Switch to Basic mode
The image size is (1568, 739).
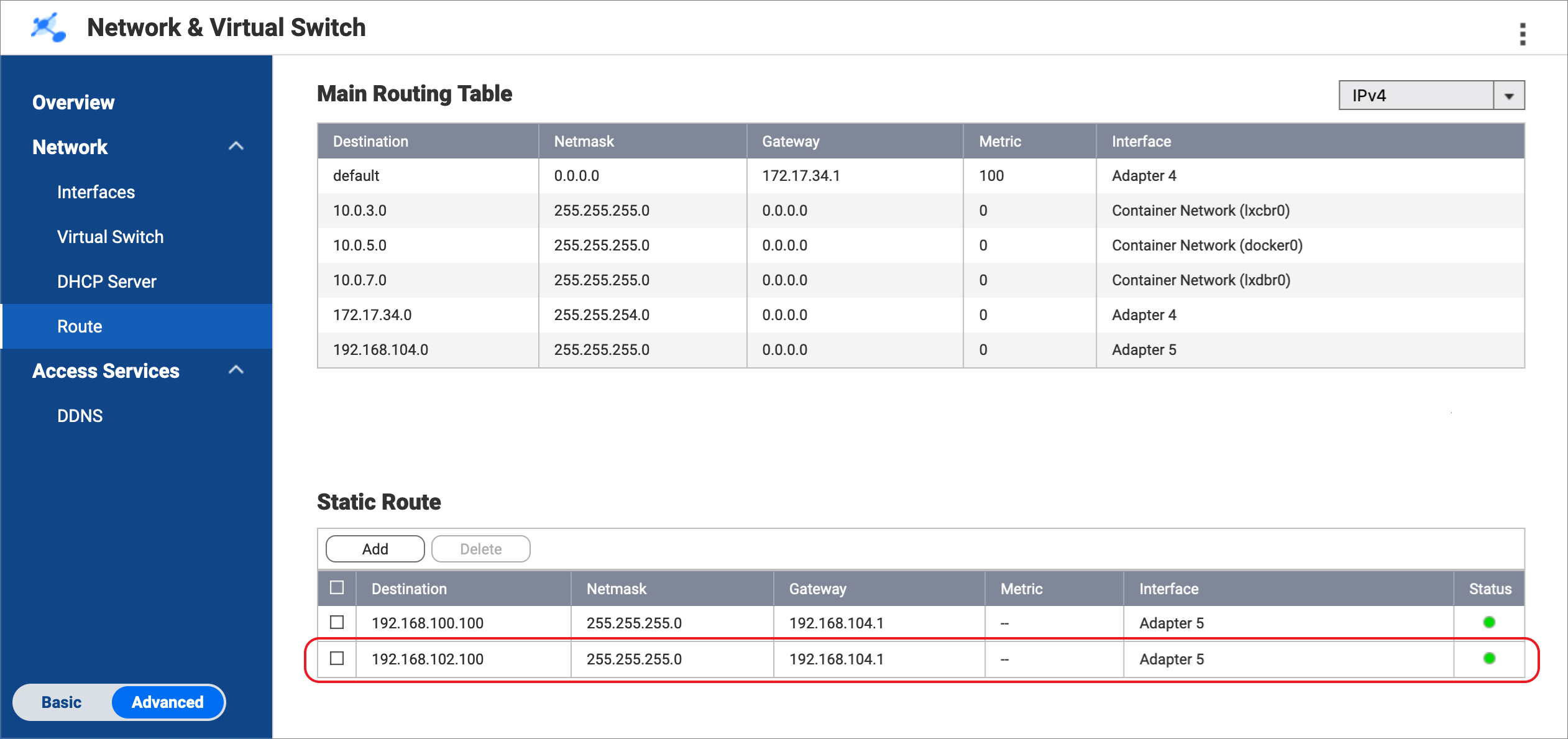click(62, 702)
